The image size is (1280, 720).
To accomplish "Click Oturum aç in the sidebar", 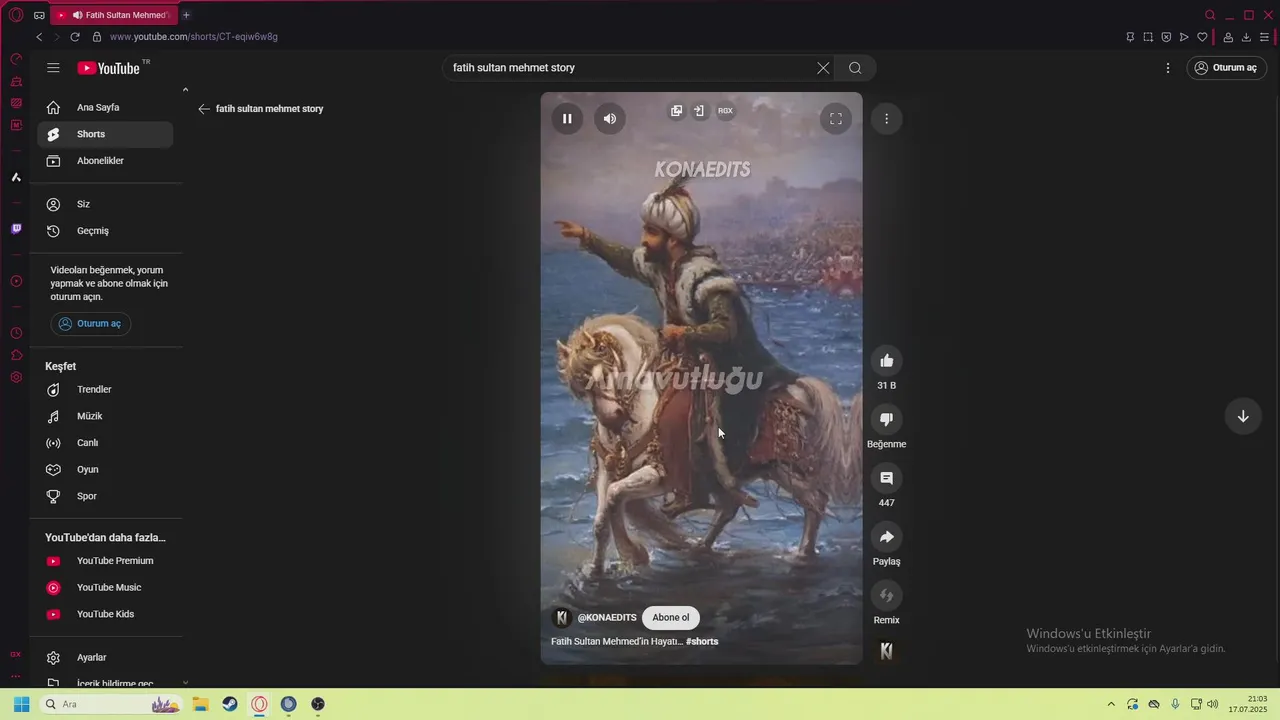I will click(x=91, y=324).
